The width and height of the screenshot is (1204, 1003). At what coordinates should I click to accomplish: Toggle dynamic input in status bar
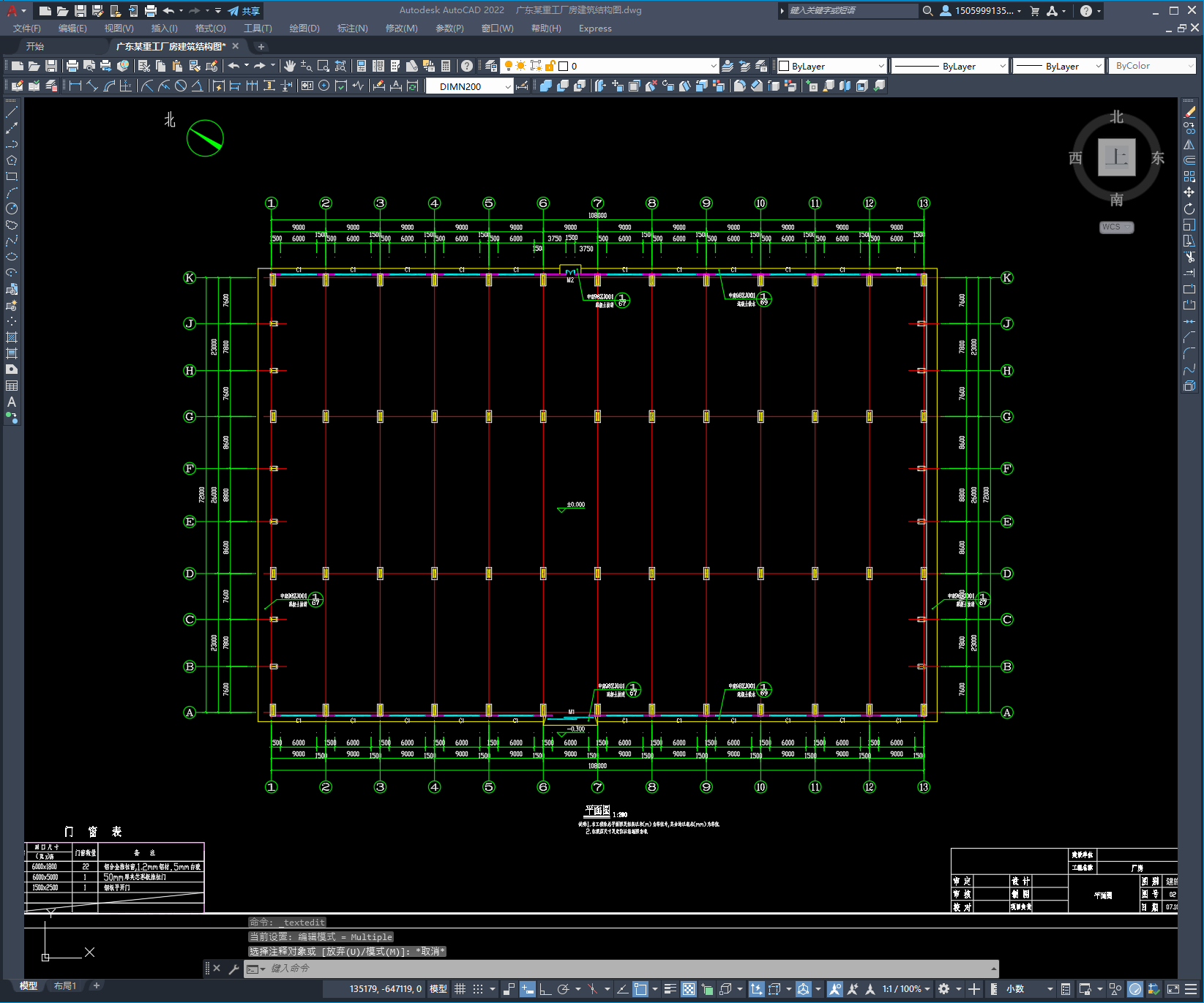click(527, 989)
